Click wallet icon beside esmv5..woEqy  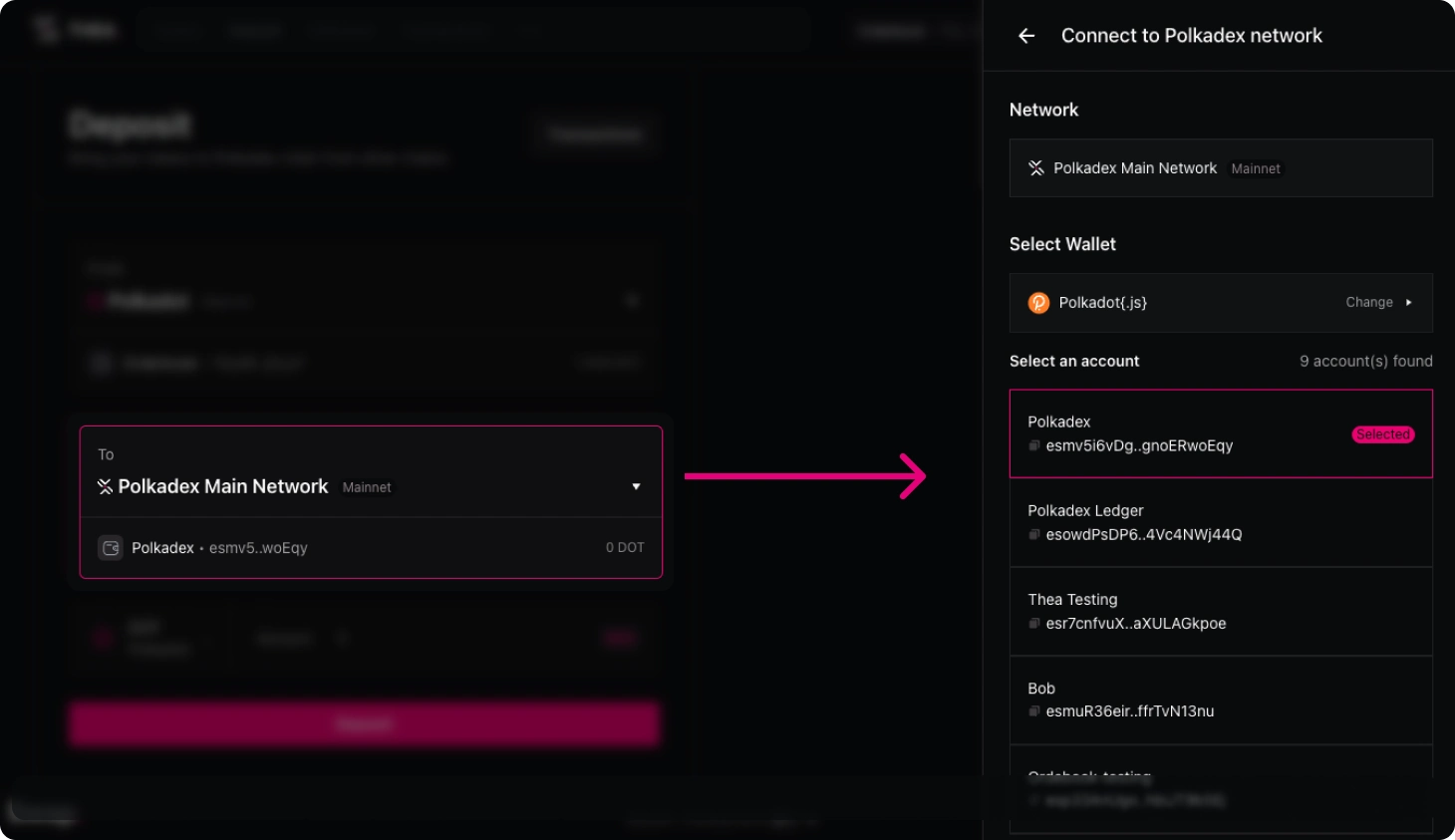pos(111,548)
